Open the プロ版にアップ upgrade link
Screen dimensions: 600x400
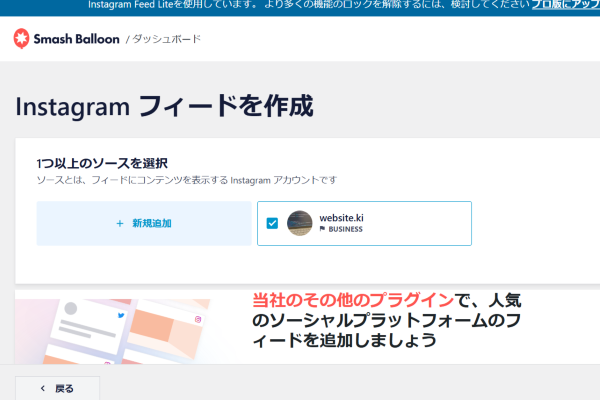[566, 5]
